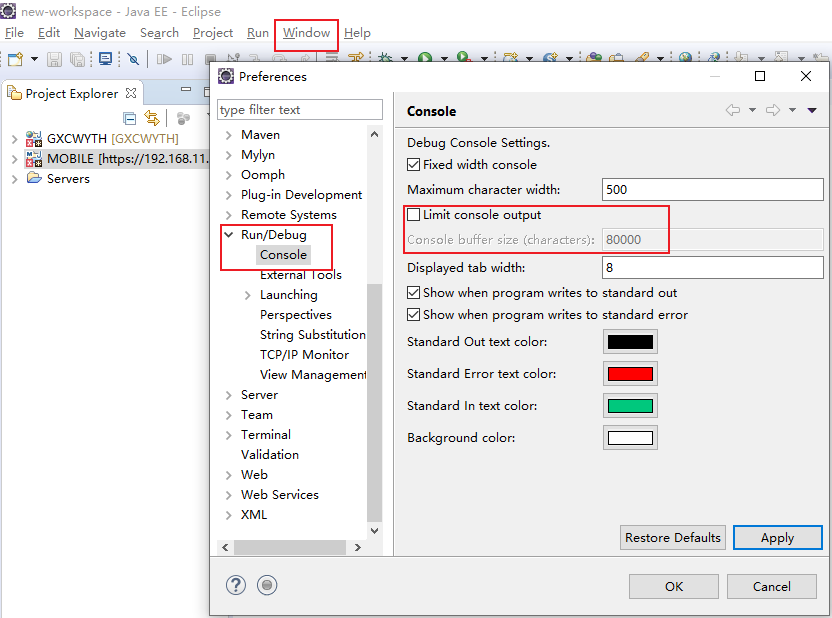Click the Apply button
This screenshot has width=832, height=618.
777,537
